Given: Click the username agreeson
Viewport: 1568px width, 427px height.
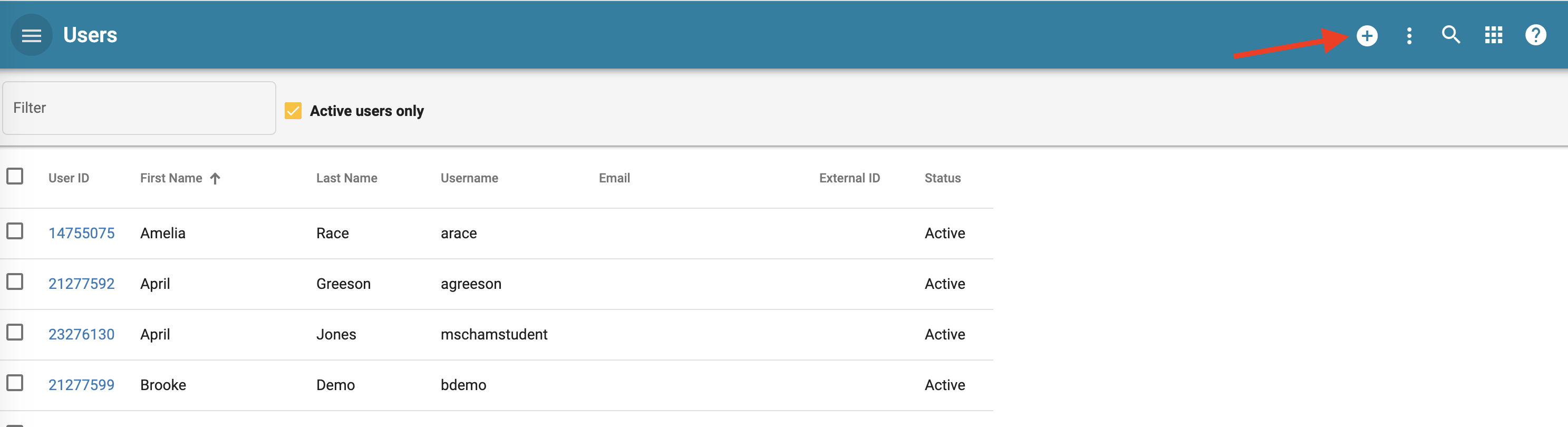Looking at the screenshot, I should [x=470, y=284].
